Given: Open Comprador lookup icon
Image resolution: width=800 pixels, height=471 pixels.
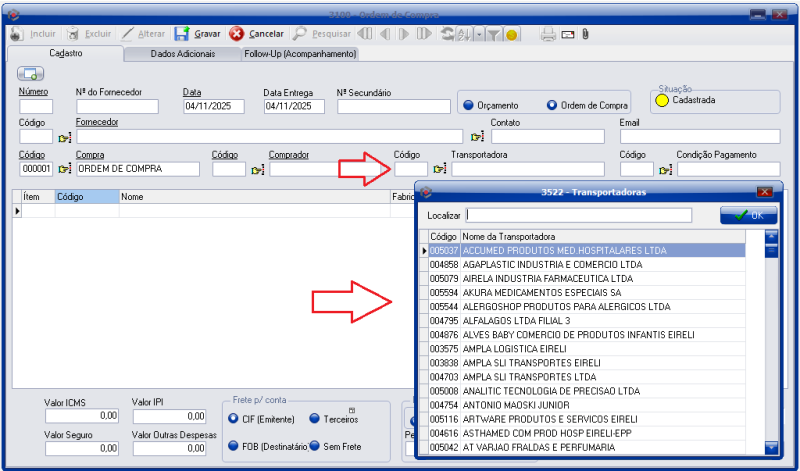Looking at the screenshot, I should click(x=257, y=170).
